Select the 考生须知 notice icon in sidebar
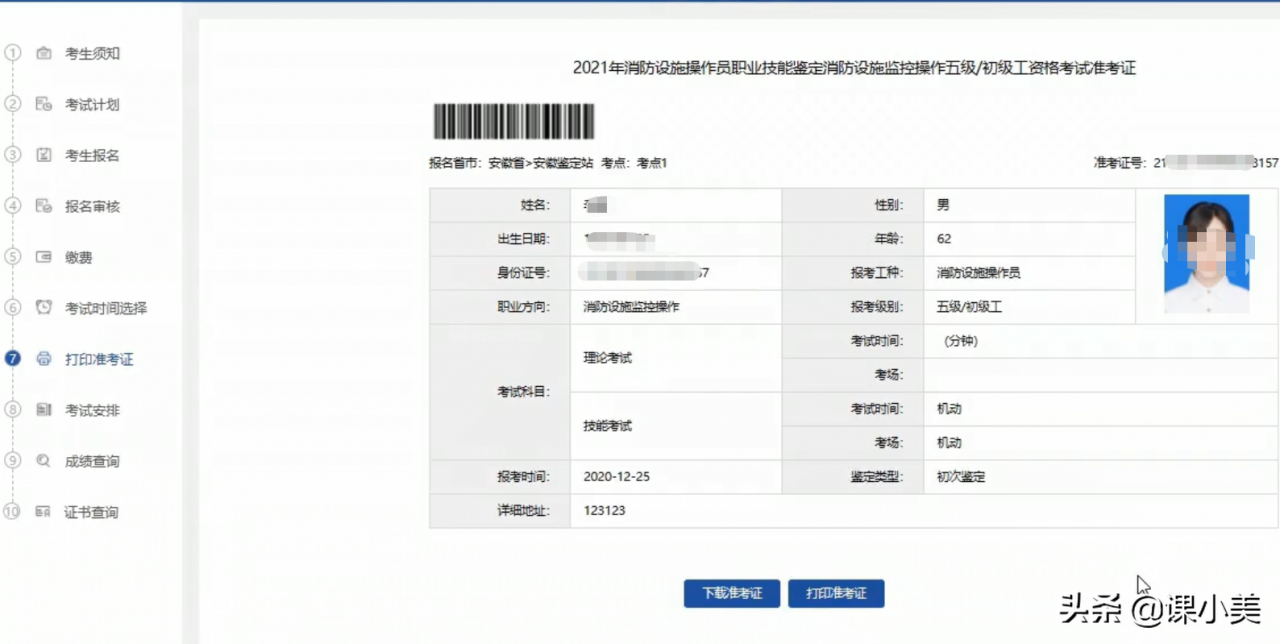 coord(43,53)
